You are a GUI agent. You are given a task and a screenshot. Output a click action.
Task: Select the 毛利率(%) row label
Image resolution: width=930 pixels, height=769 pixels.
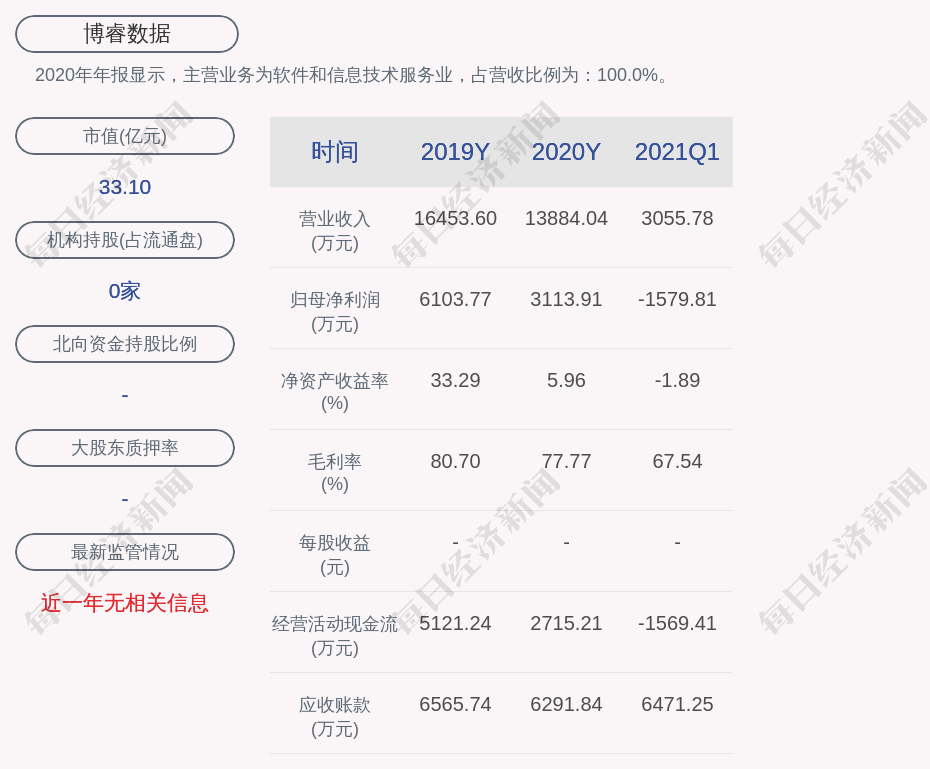335,473
